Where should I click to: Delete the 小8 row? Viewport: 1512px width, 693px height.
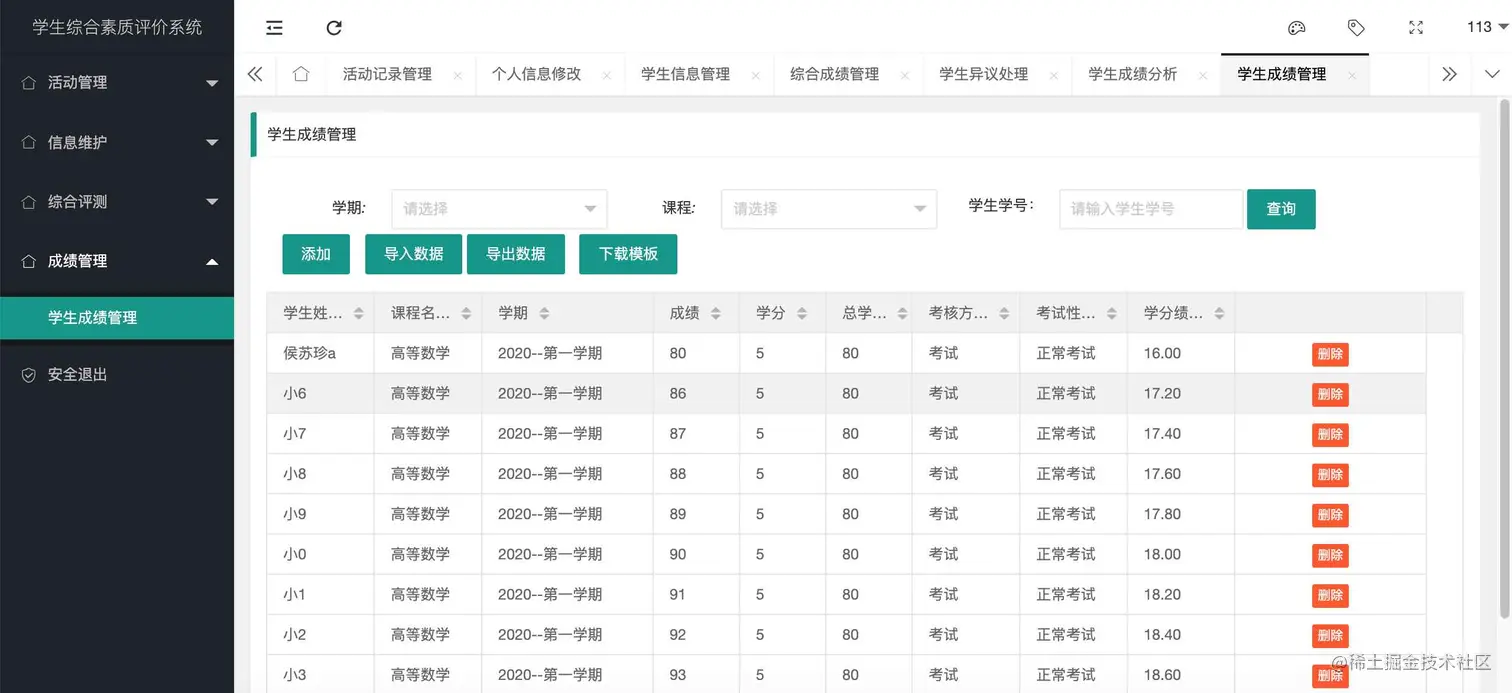[x=1330, y=475]
